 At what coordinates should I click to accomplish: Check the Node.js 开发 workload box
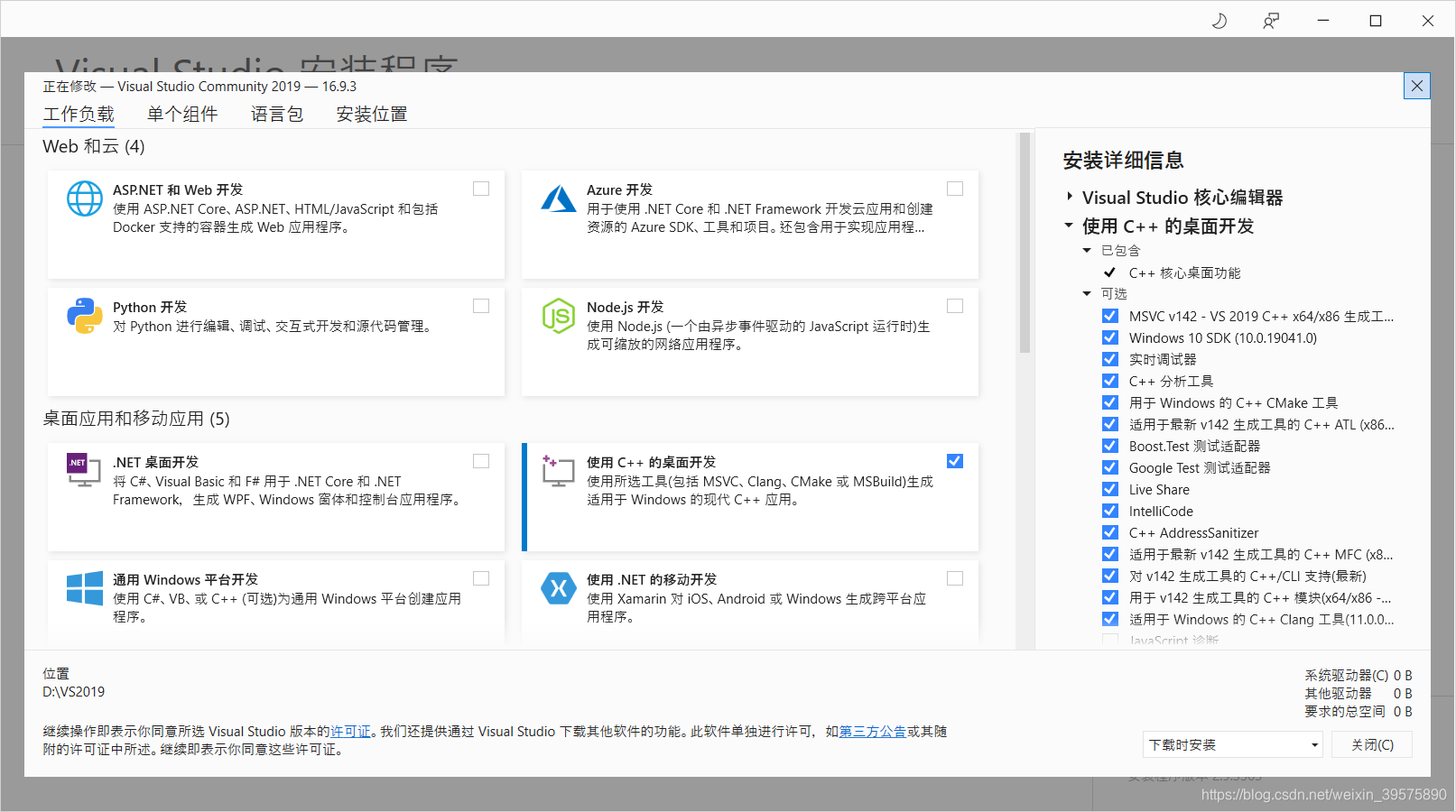click(955, 306)
